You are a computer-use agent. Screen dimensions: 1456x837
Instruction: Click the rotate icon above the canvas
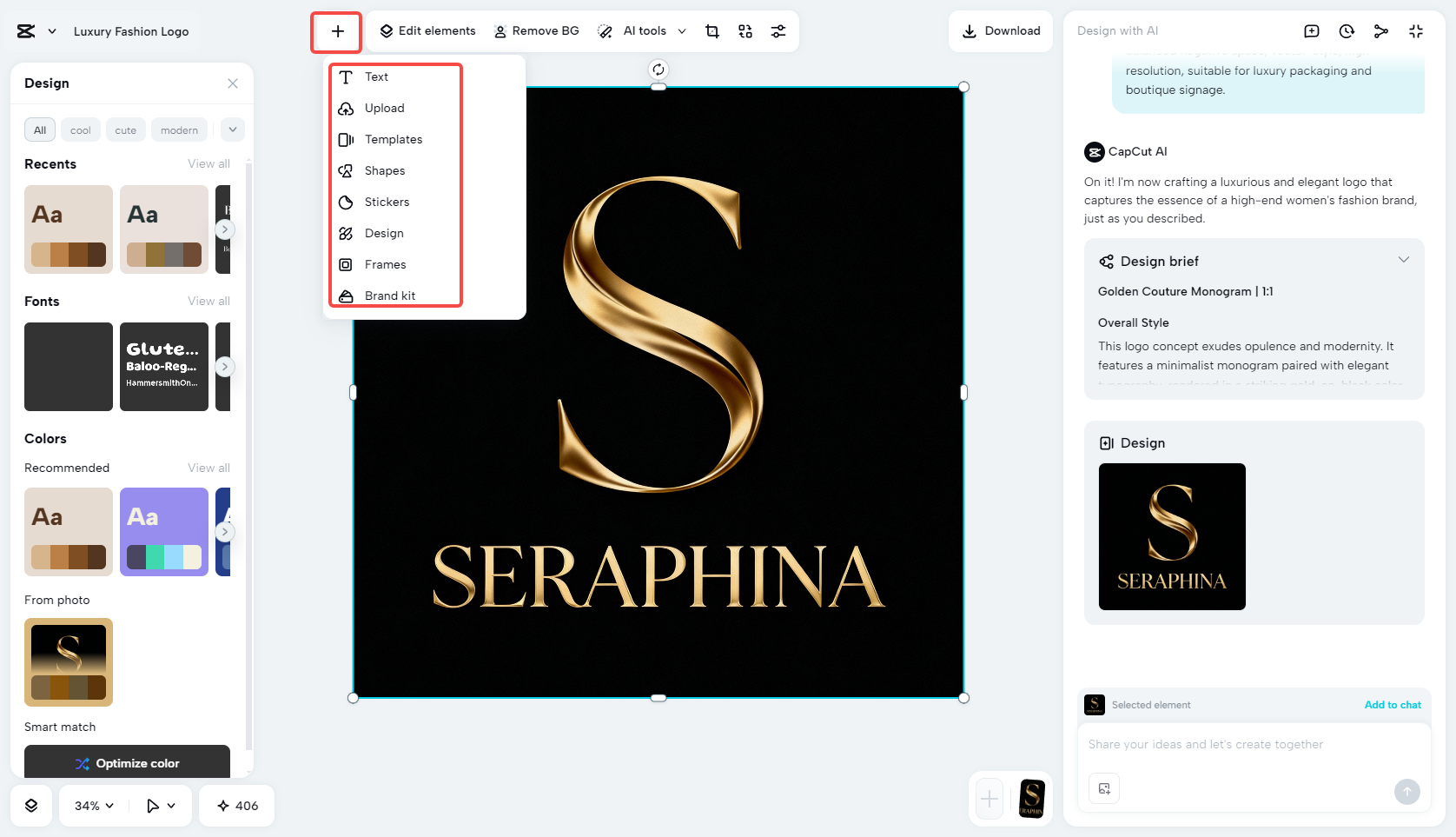pyautogui.click(x=659, y=70)
